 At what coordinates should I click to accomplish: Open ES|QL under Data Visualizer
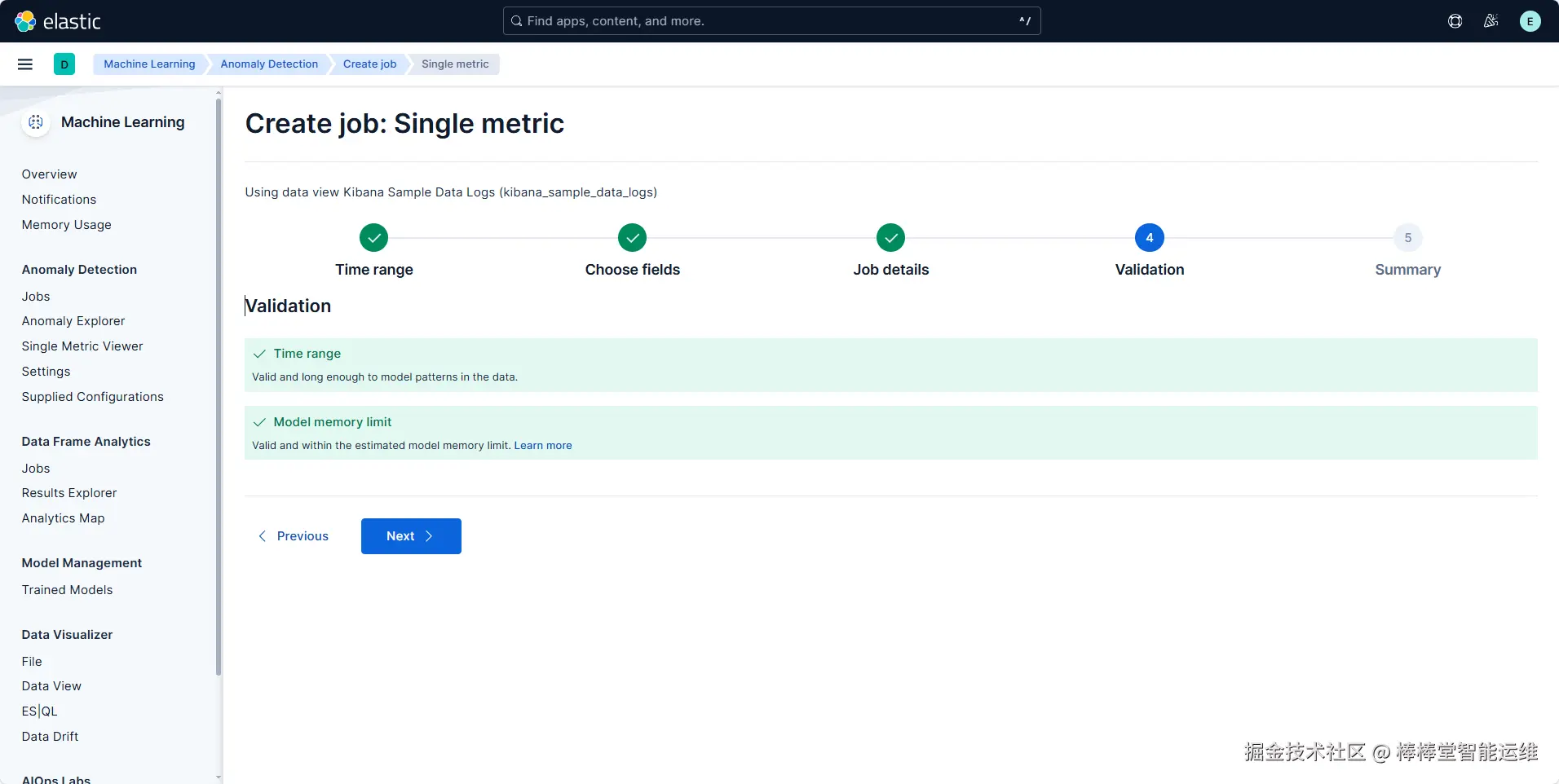point(40,711)
